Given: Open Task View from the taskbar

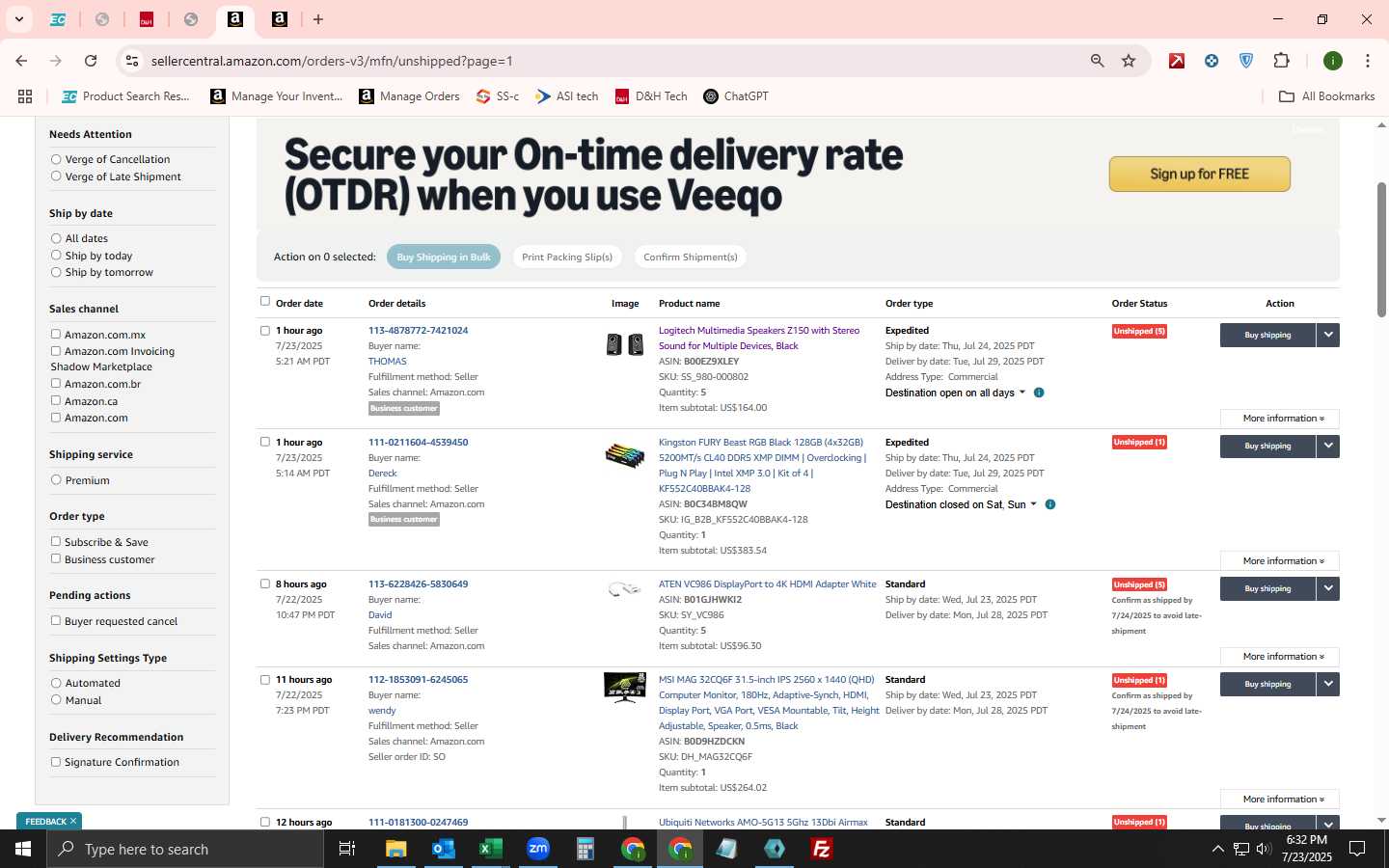Looking at the screenshot, I should coord(347,849).
